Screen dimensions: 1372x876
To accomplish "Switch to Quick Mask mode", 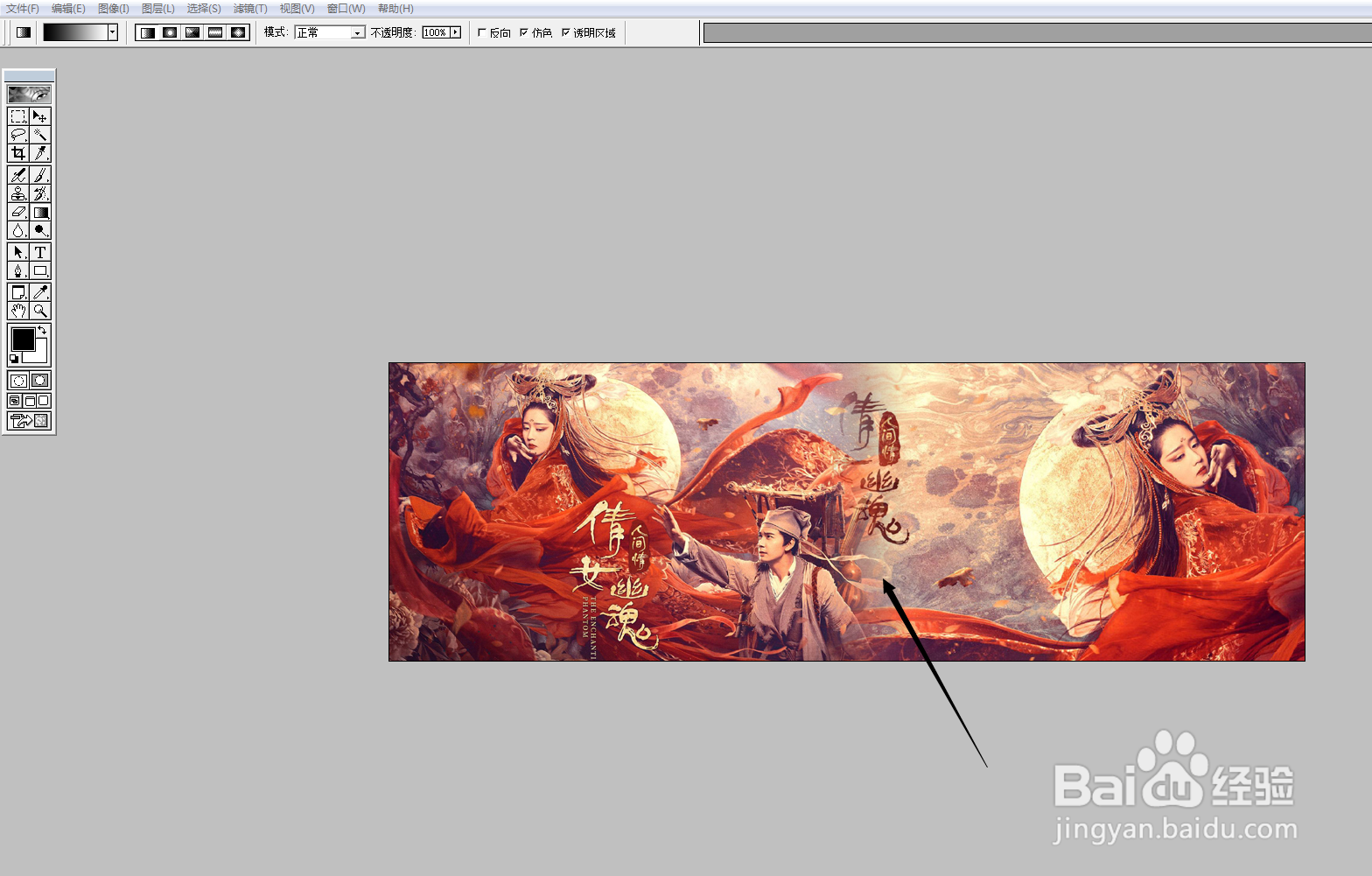I will (40, 381).
